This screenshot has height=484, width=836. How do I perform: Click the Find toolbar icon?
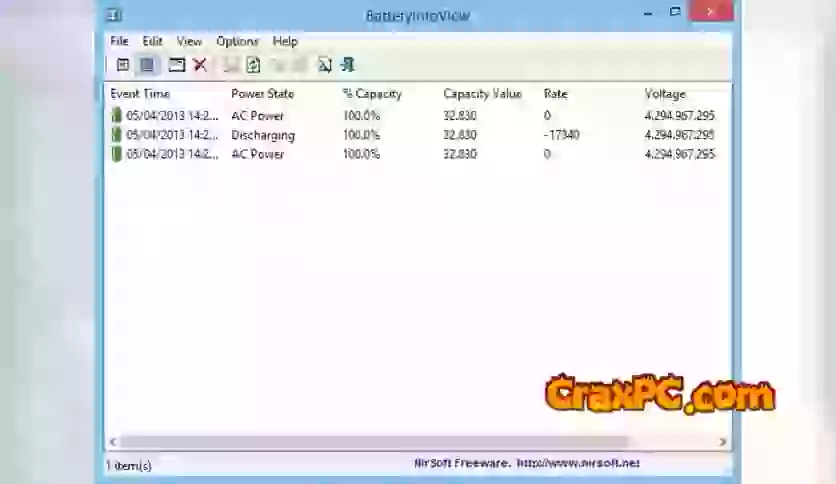[x=324, y=65]
